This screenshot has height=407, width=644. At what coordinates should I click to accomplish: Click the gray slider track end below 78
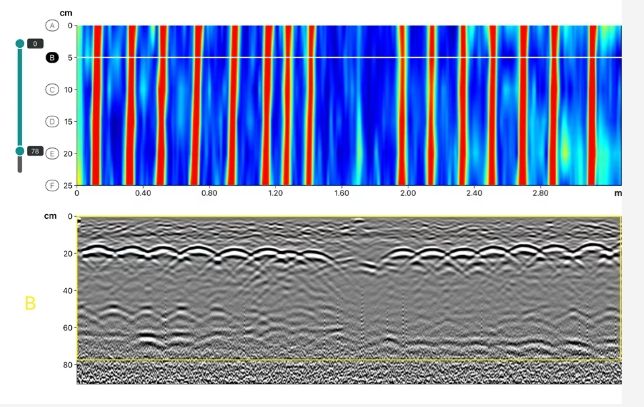[19, 165]
